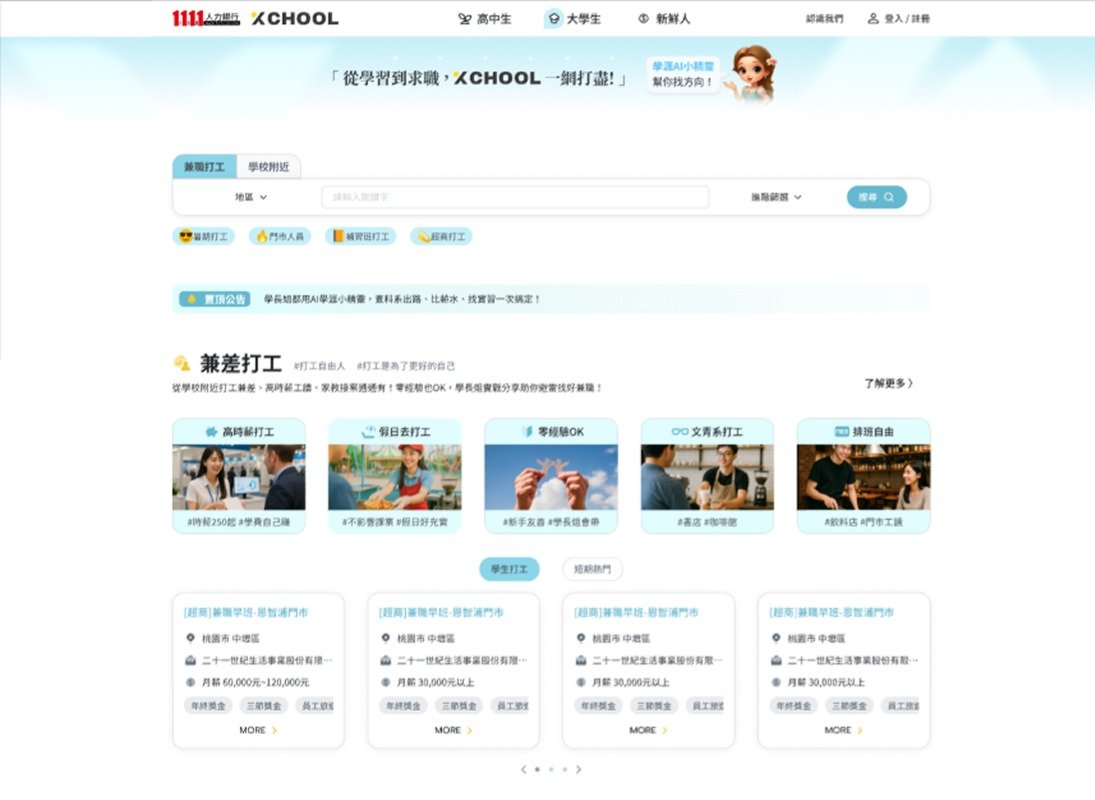Select the 補習班打工 quick tag

click(360, 237)
